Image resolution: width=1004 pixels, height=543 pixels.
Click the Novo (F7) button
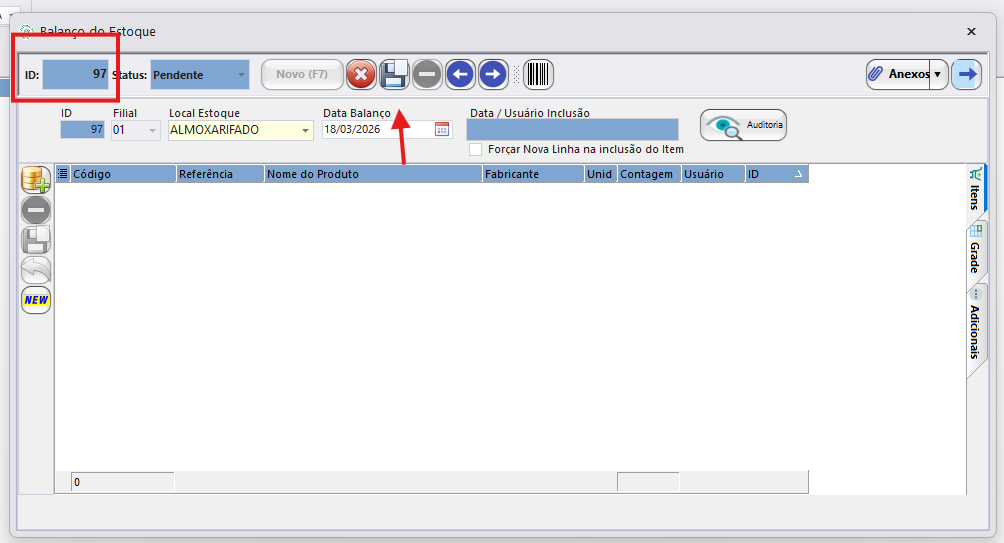tap(302, 75)
